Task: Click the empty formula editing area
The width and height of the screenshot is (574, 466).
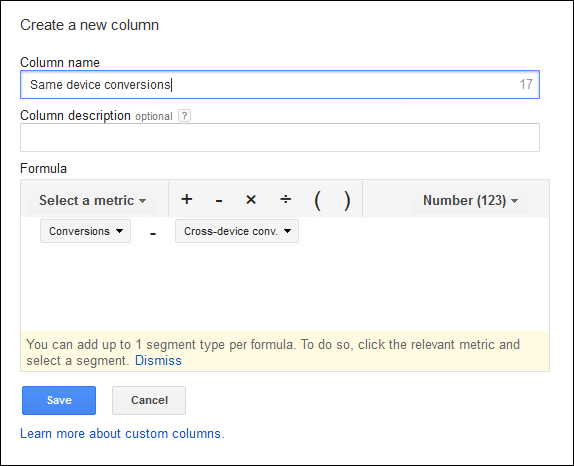Action: click(x=285, y=286)
